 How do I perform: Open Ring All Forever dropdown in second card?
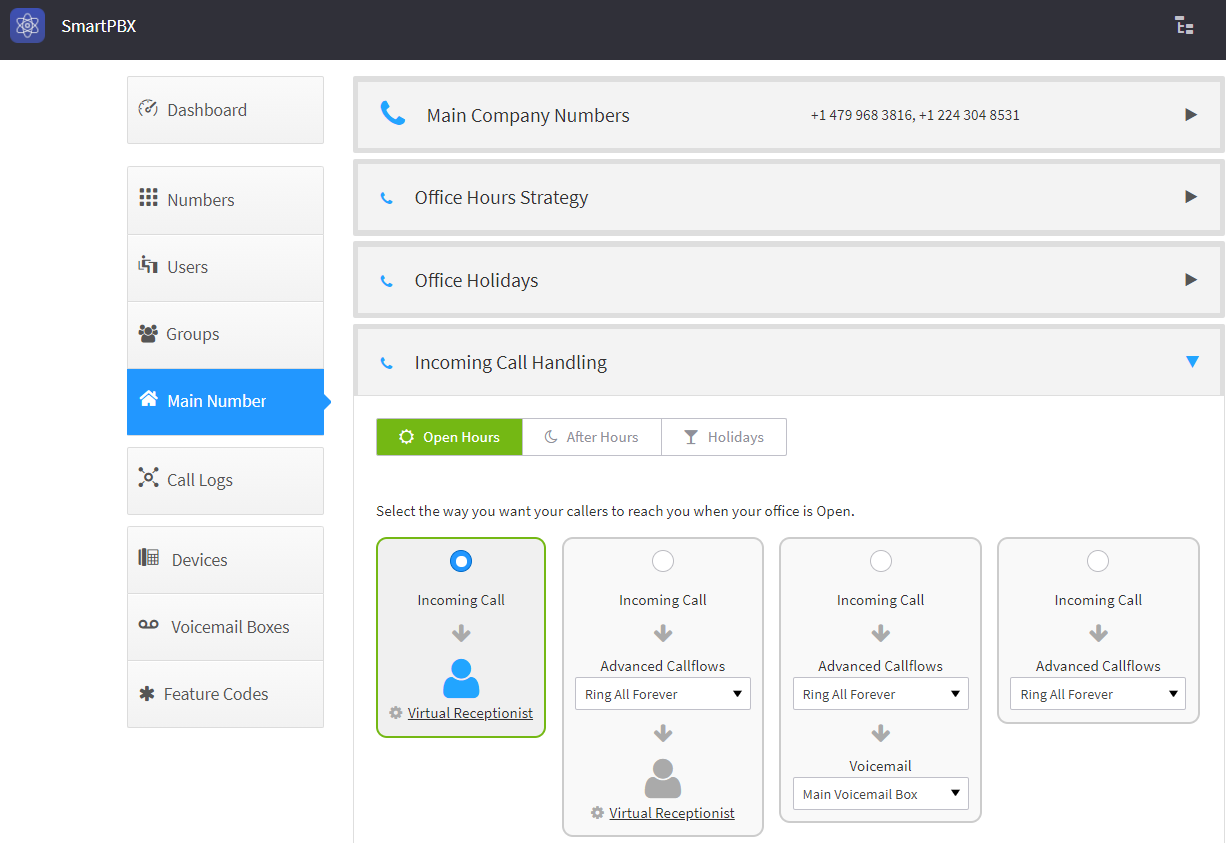click(x=663, y=694)
